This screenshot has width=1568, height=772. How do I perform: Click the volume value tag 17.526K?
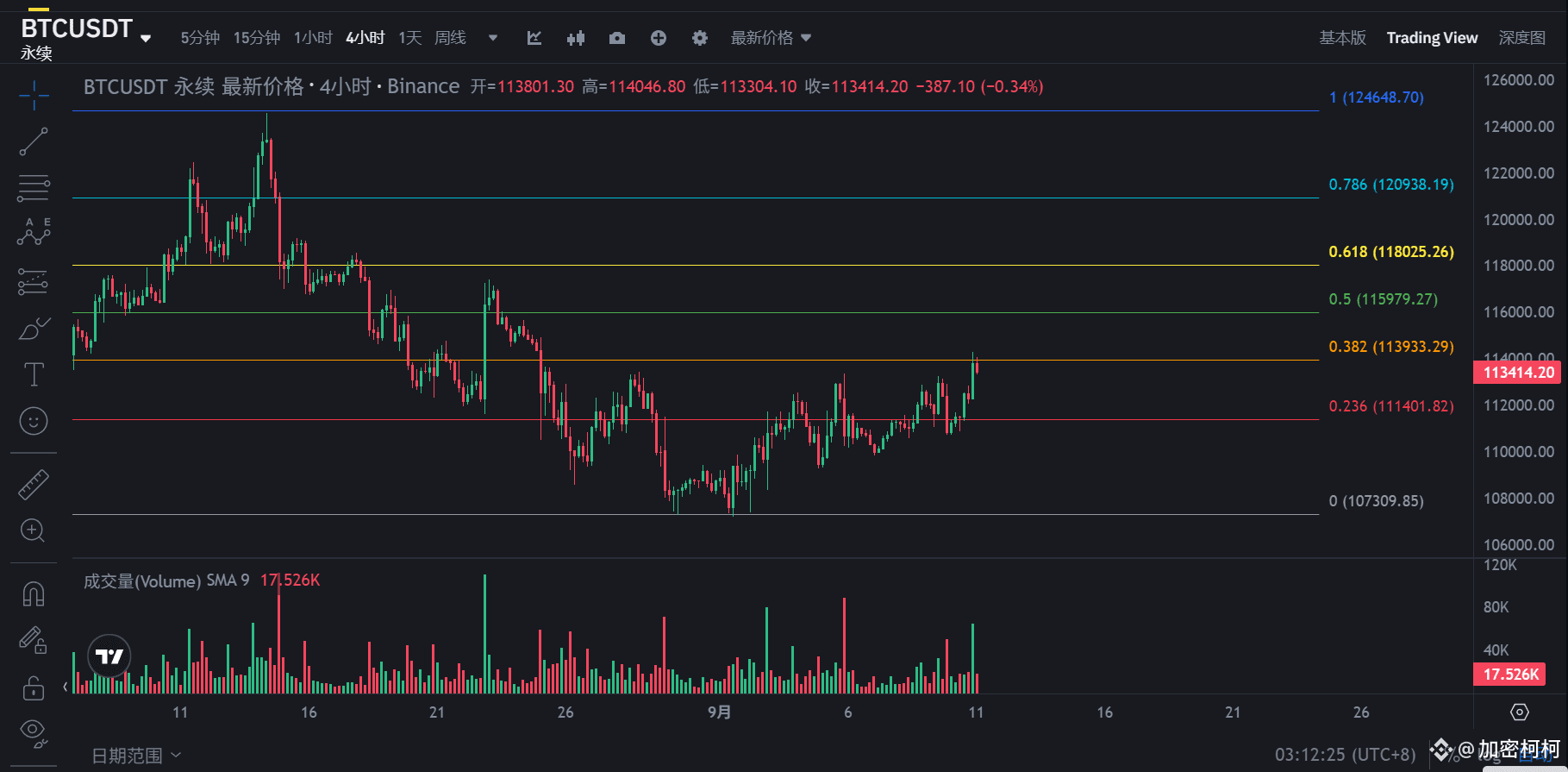coord(1510,675)
